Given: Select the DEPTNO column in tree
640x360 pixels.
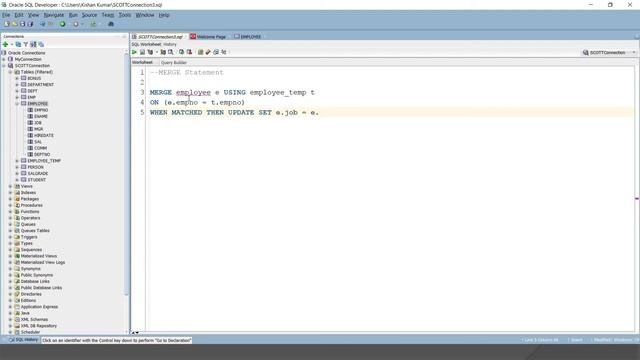Looking at the screenshot, I should tap(42, 154).
